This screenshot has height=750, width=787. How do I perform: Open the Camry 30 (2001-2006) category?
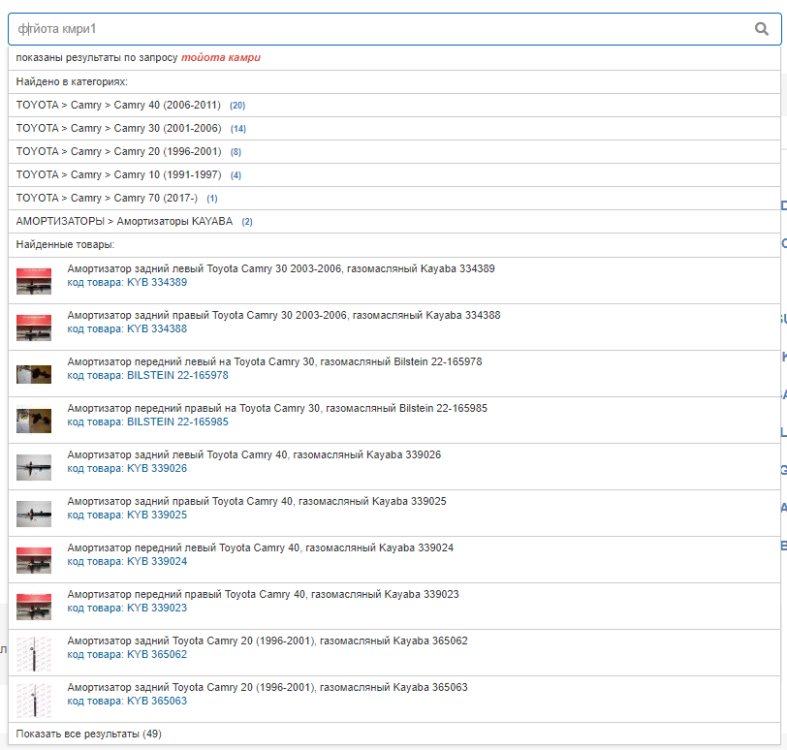pyautogui.click(x=118, y=128)
